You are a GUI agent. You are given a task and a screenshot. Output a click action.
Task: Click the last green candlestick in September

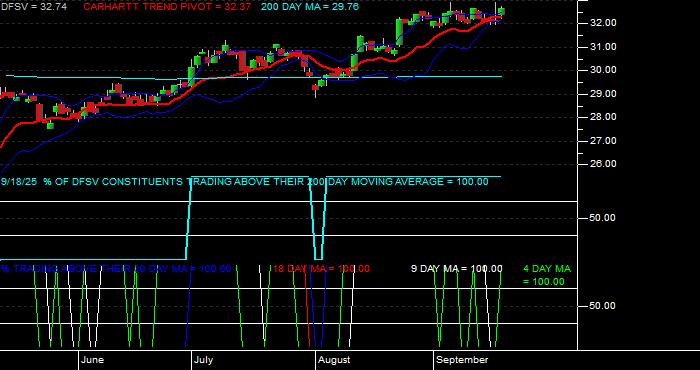(x=502, y=11)
